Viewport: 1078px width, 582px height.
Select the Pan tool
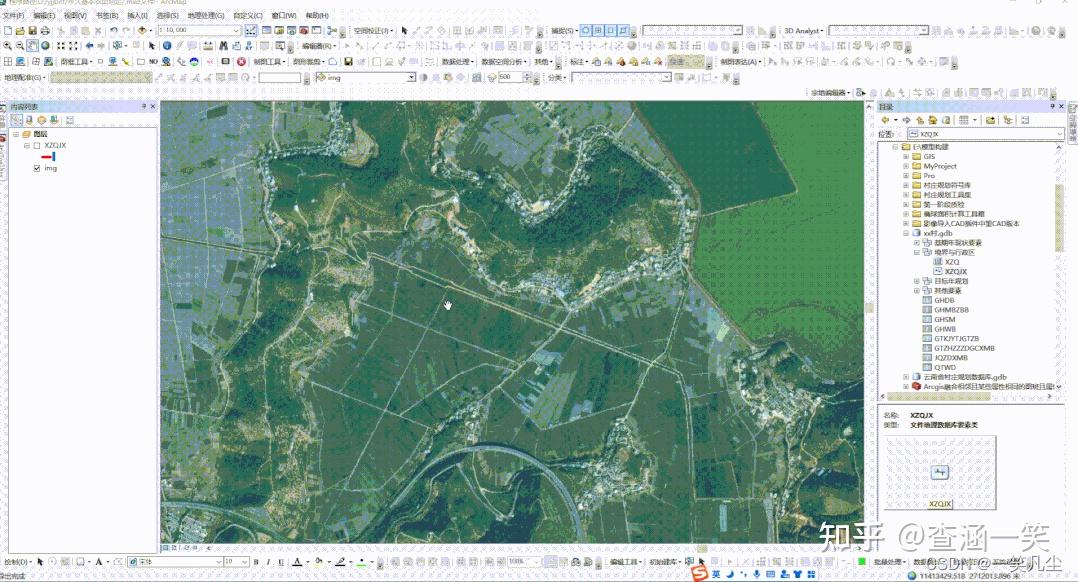(x=32, y=46)
